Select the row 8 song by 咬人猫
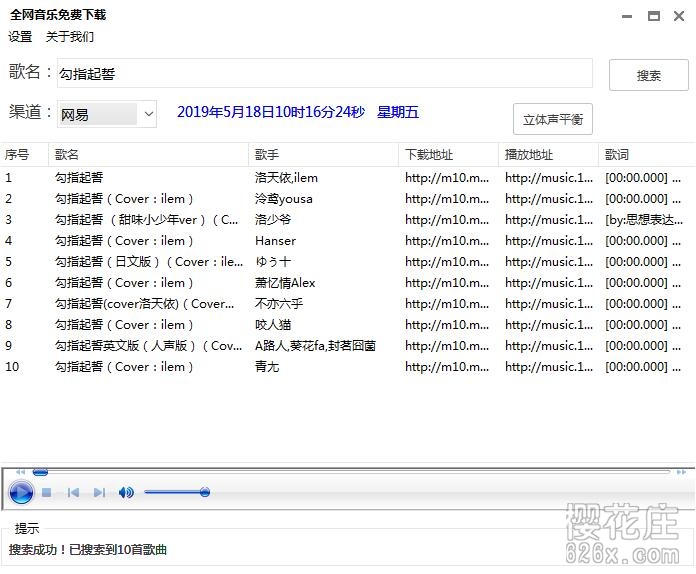The height and width of the screenshot is (574, 696). (348, 325)
